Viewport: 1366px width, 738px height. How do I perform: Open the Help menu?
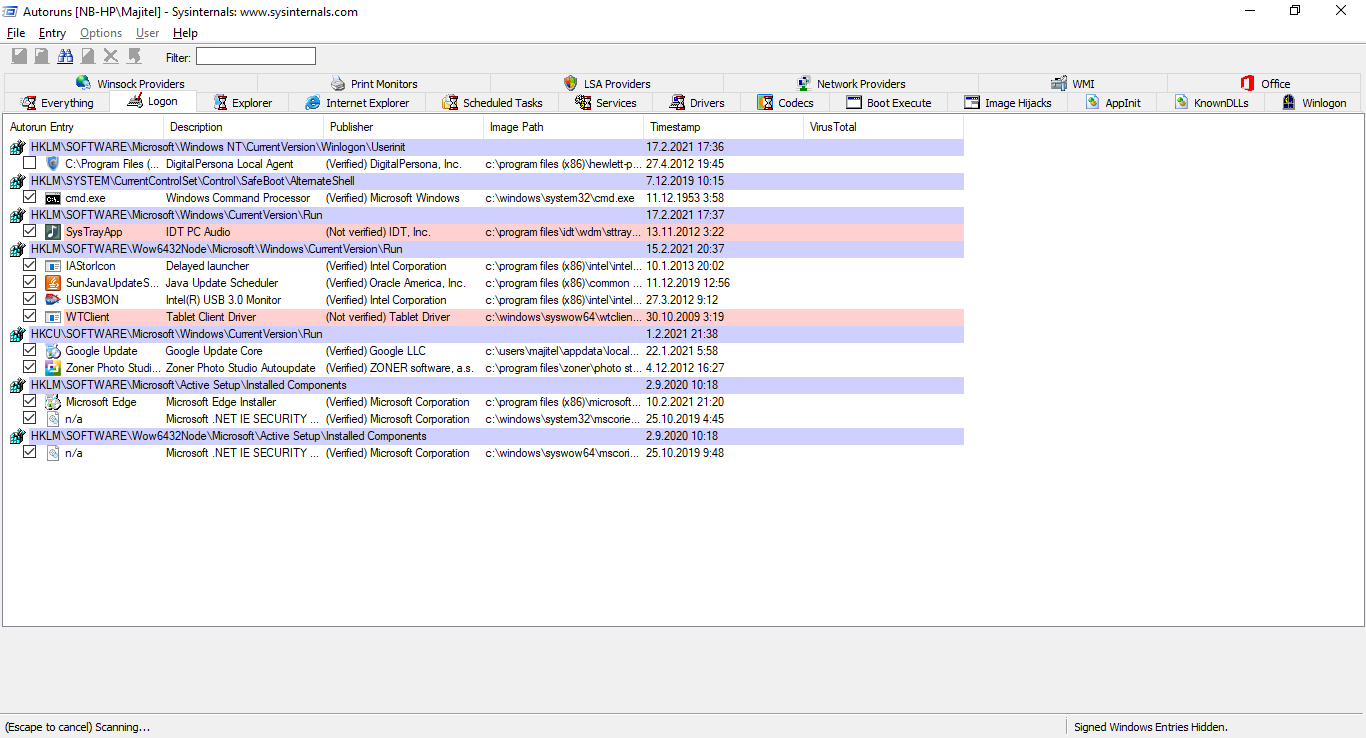point(185,33)
